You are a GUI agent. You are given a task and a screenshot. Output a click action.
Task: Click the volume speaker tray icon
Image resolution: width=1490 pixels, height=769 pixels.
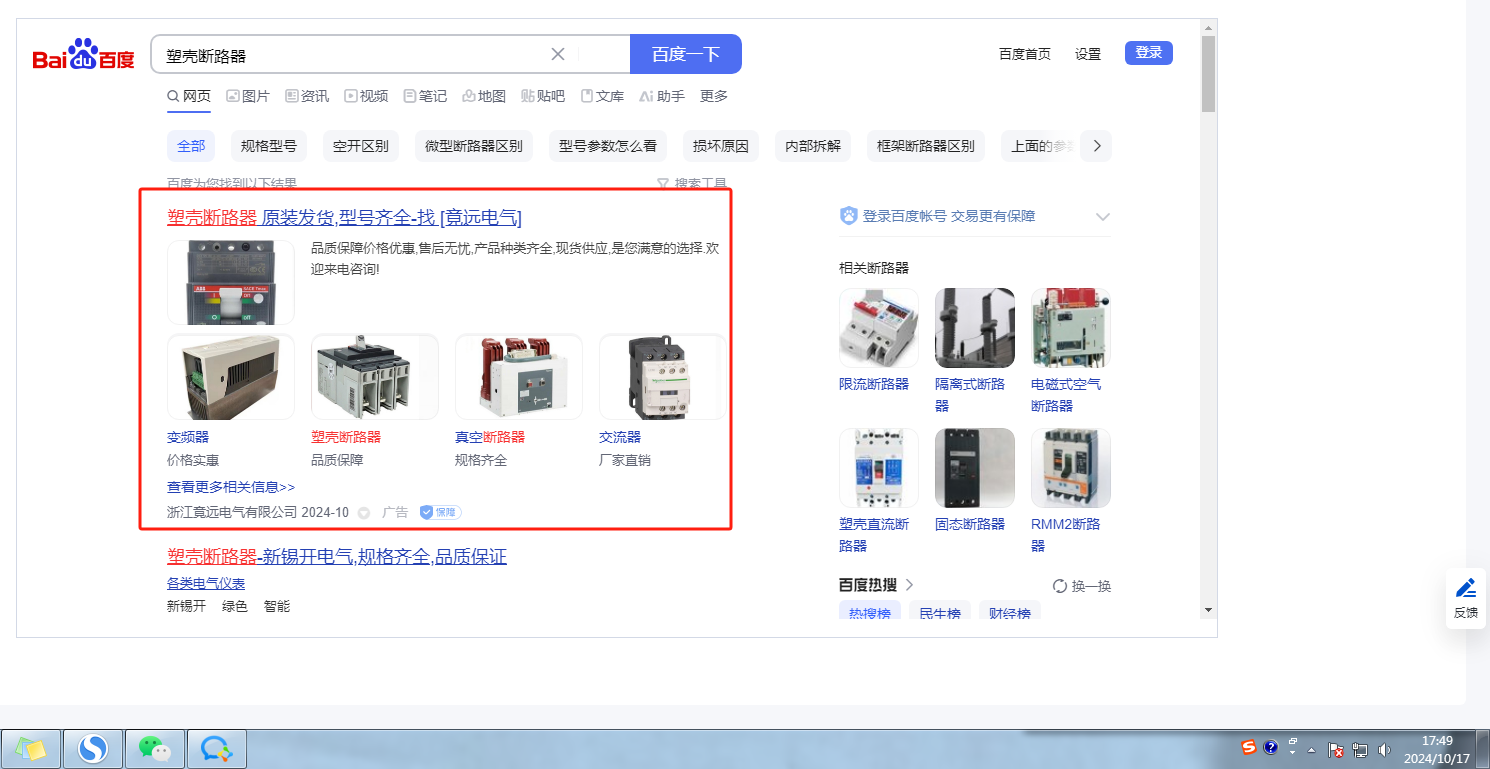[x=1385, y=749]
